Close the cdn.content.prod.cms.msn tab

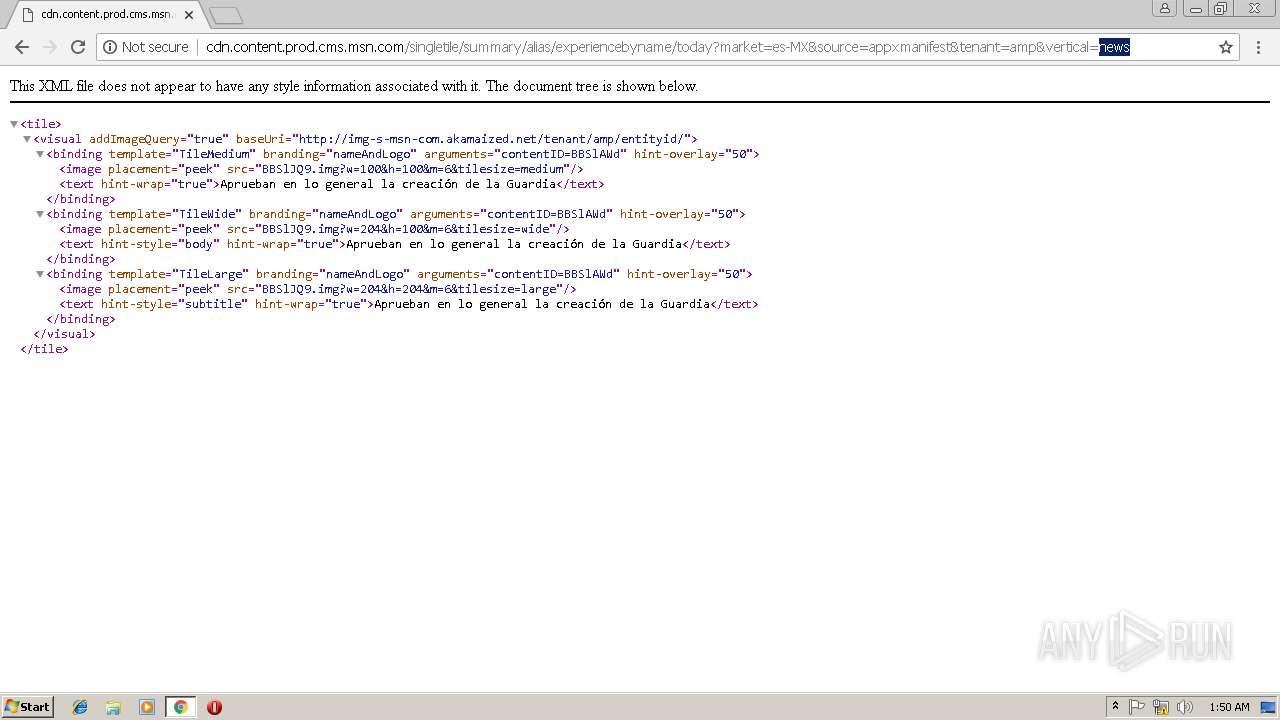(x=189, y=15)
